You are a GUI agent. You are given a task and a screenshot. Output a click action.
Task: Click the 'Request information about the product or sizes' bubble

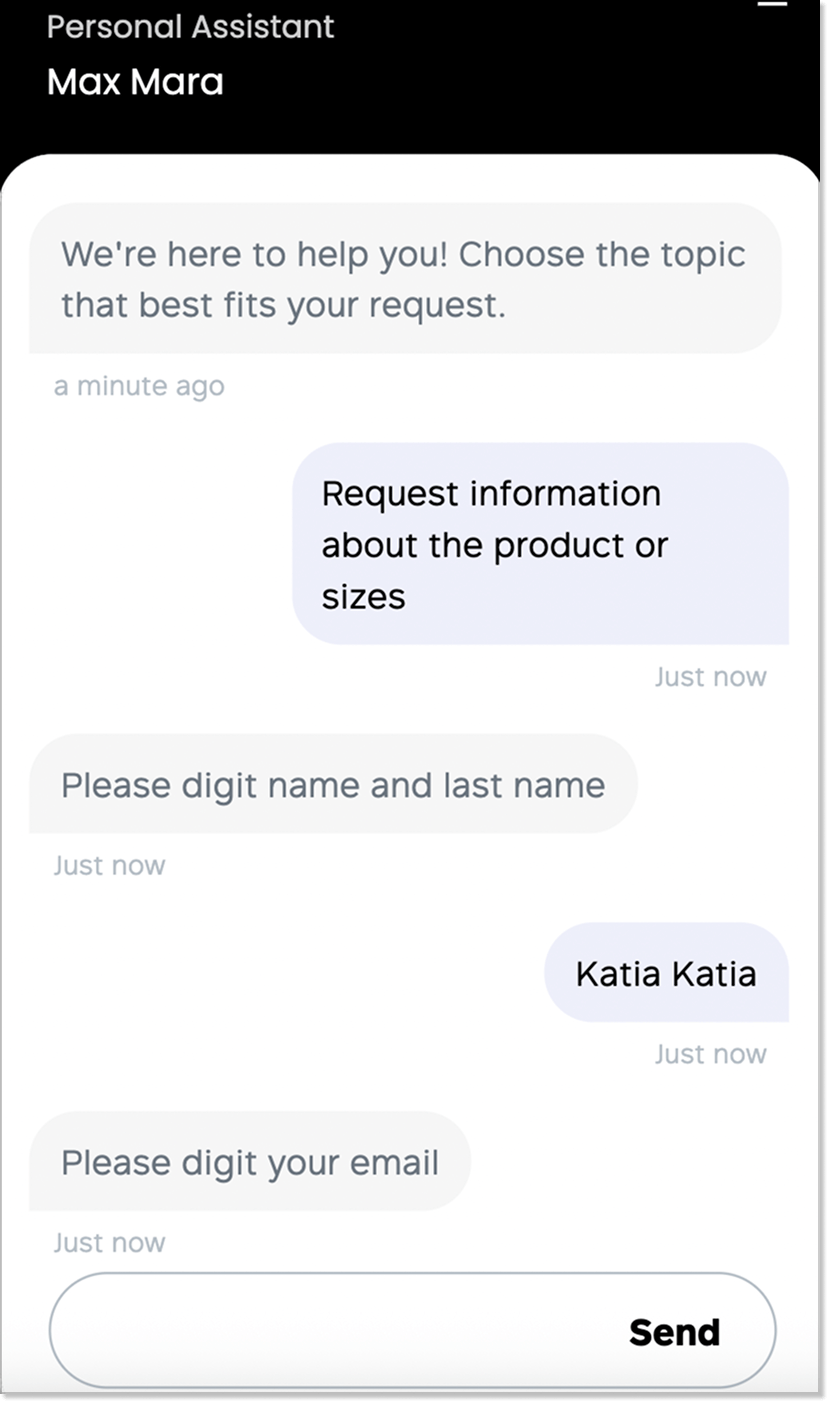tap(540, 544)
